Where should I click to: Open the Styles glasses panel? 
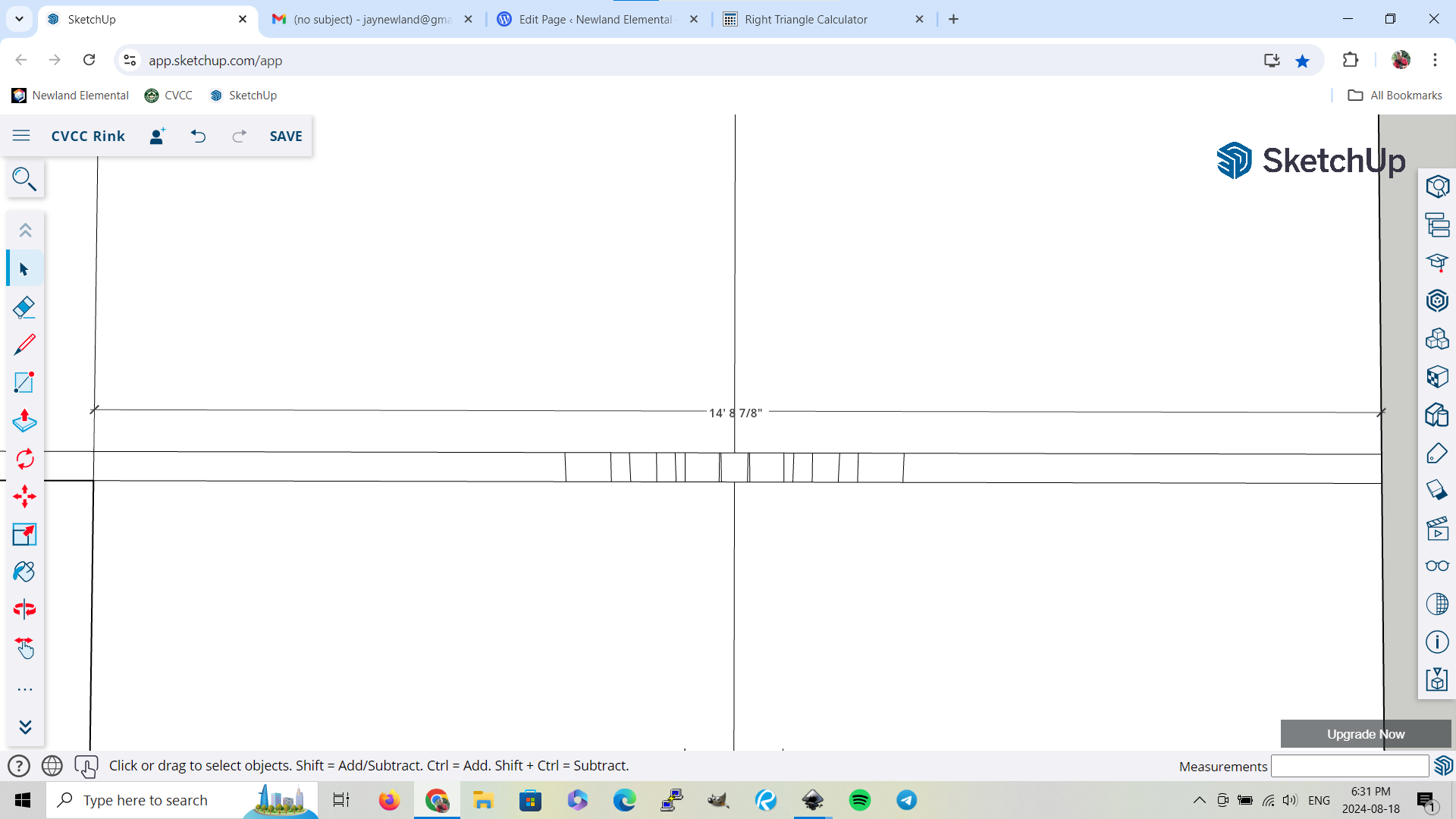[1437, 566]
